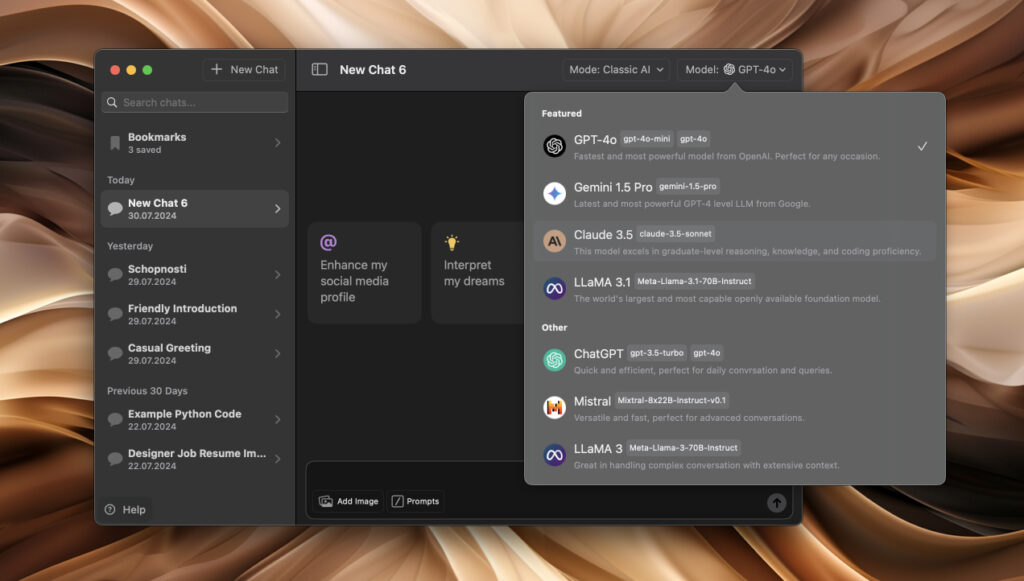Image resolution: width=1024 pixels, height=581 pixels.
Task: Open the Mode: Classic AI dropdown
Action: (x=616, y=69)
